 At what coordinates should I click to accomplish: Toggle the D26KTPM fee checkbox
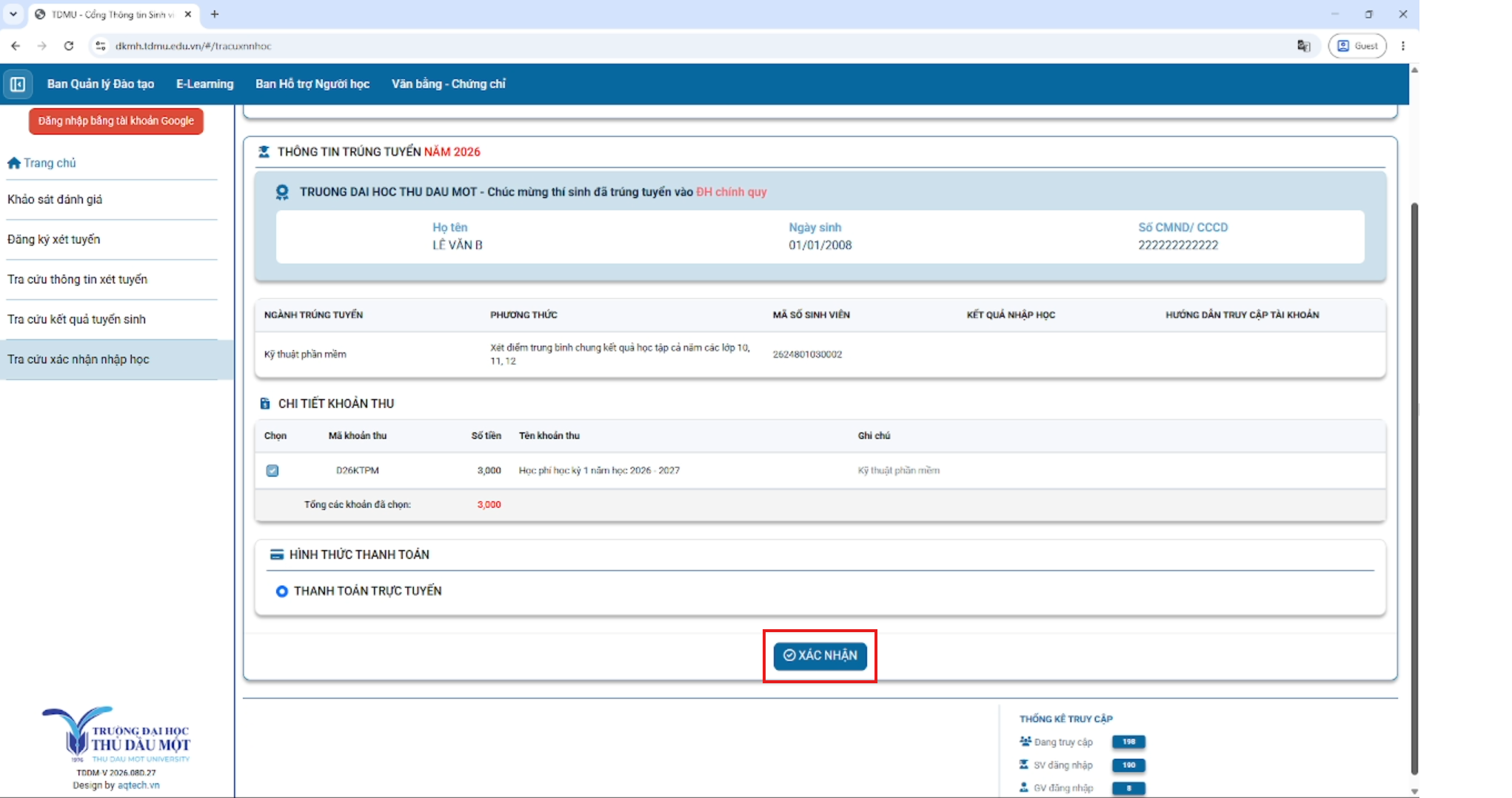[272, 471]
